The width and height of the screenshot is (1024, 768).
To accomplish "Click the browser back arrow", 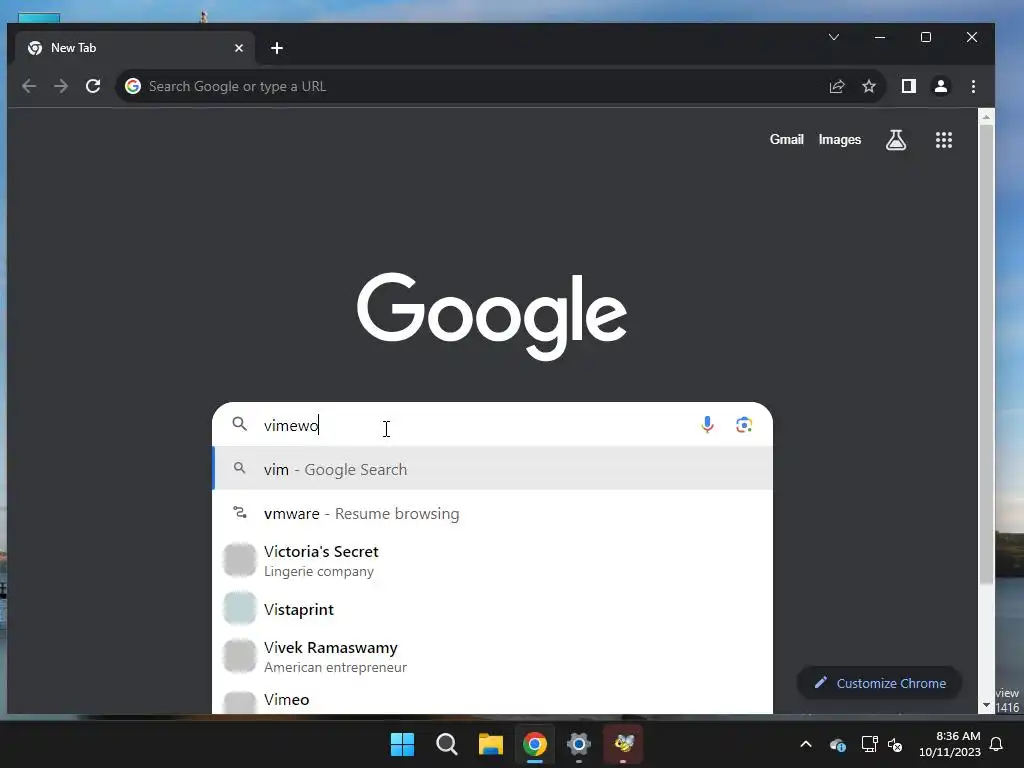I will tap(29, 86).
